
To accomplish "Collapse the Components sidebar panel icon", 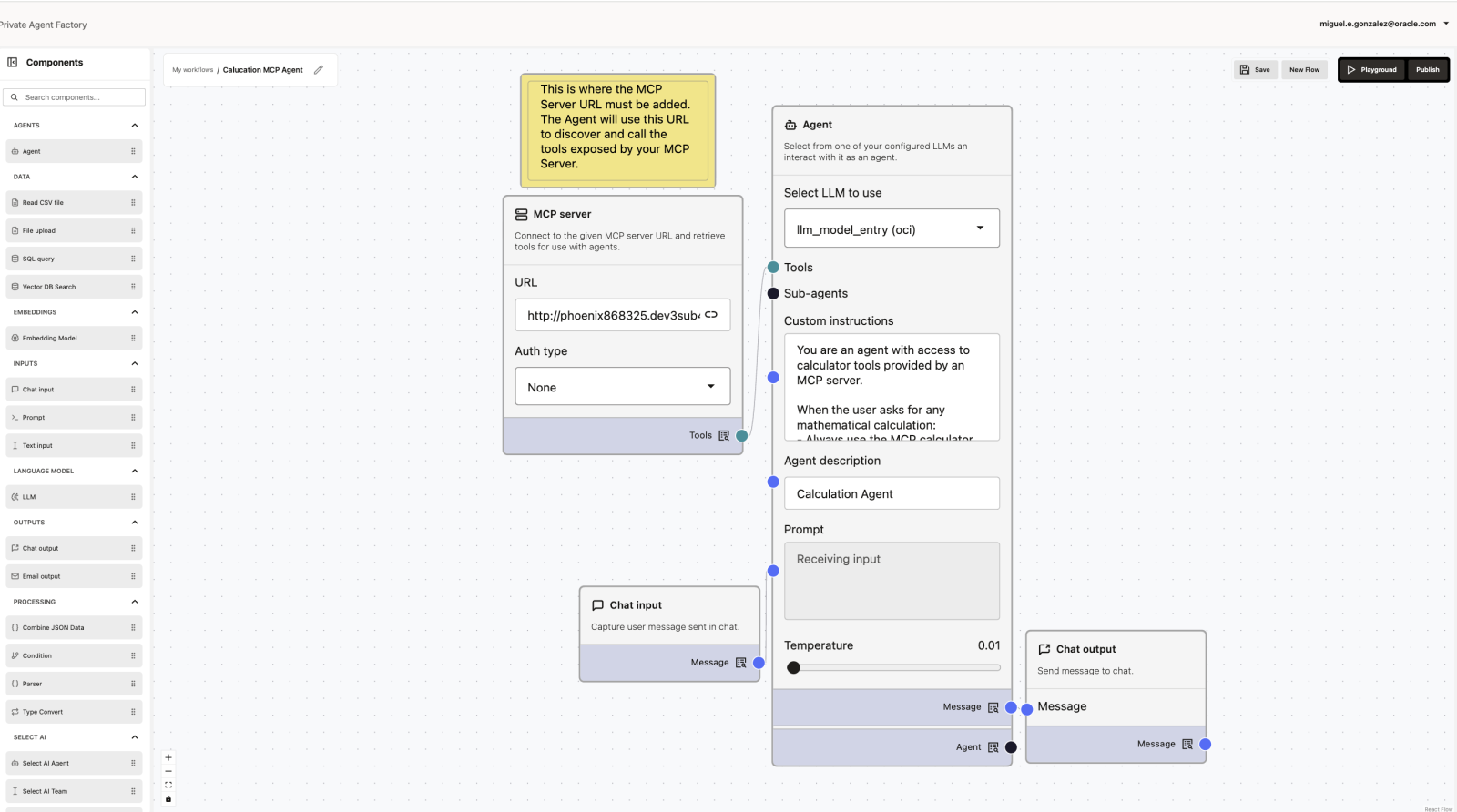I will point(13,63).
